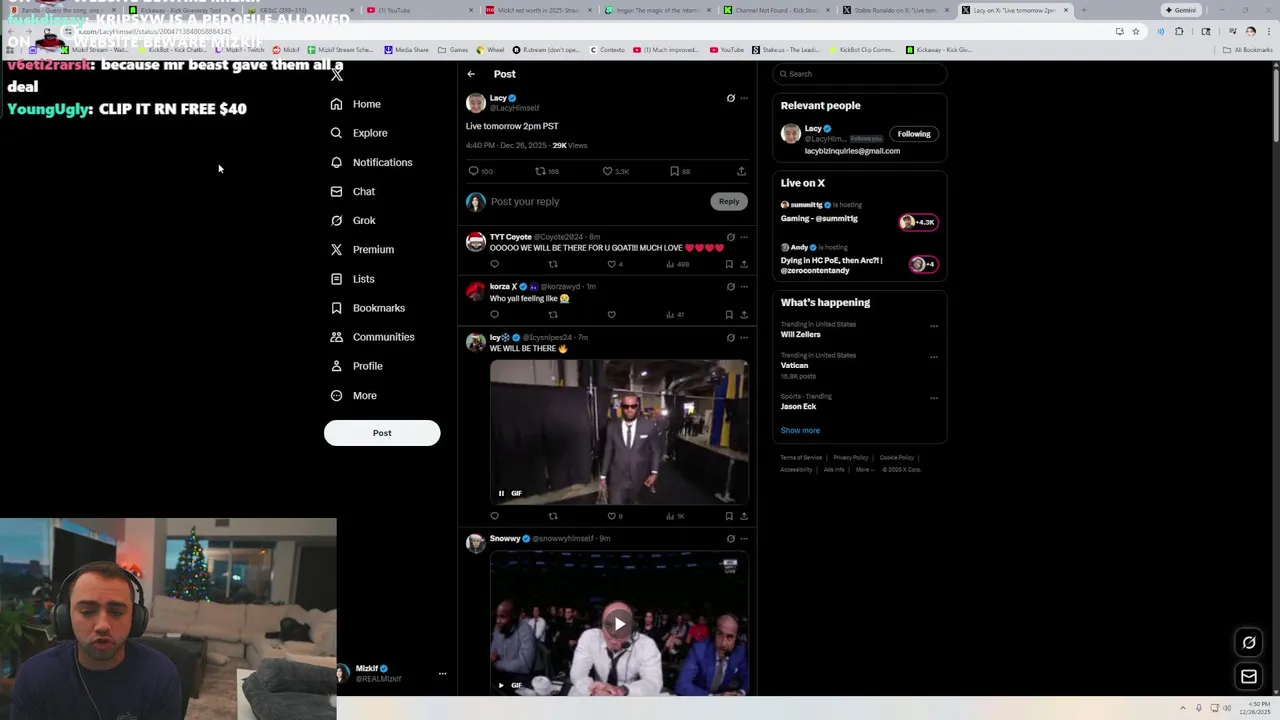Click the X Search box

point(860,74)
